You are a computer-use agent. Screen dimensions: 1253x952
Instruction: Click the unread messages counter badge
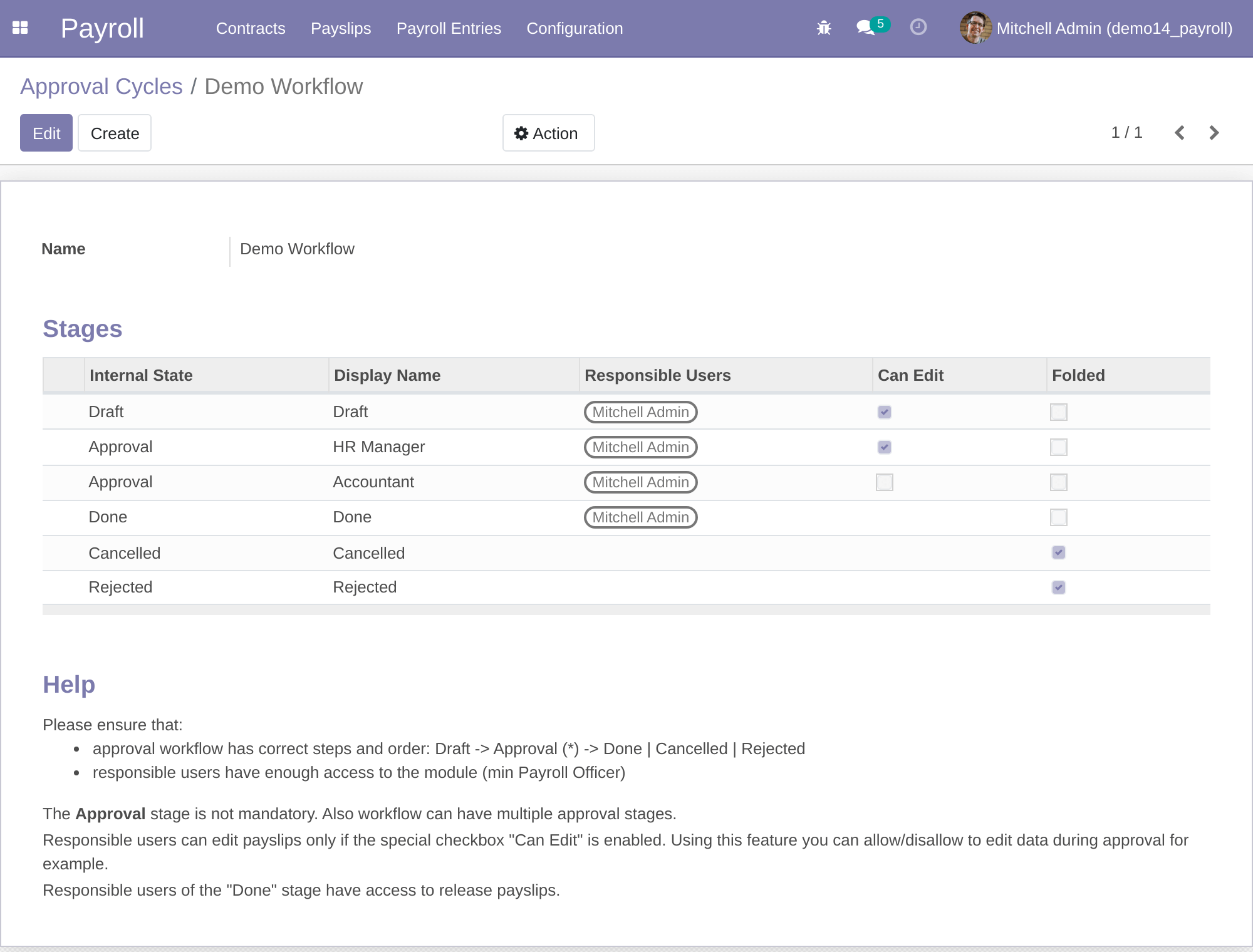click(881, 24)
